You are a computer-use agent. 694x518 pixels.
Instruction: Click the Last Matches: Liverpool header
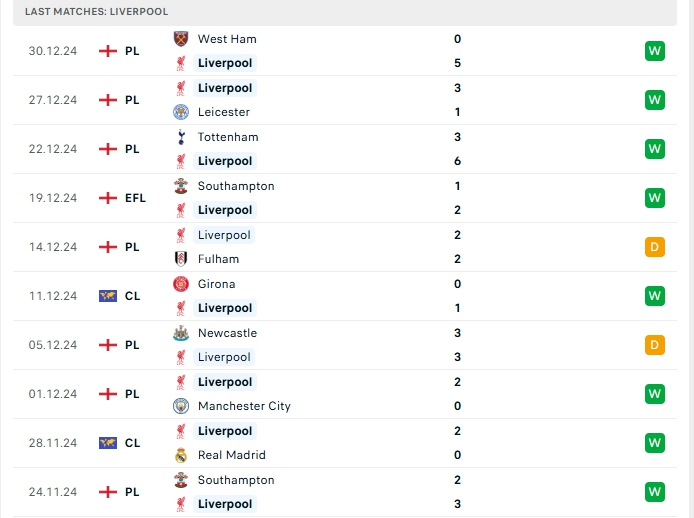click(97, 11)
